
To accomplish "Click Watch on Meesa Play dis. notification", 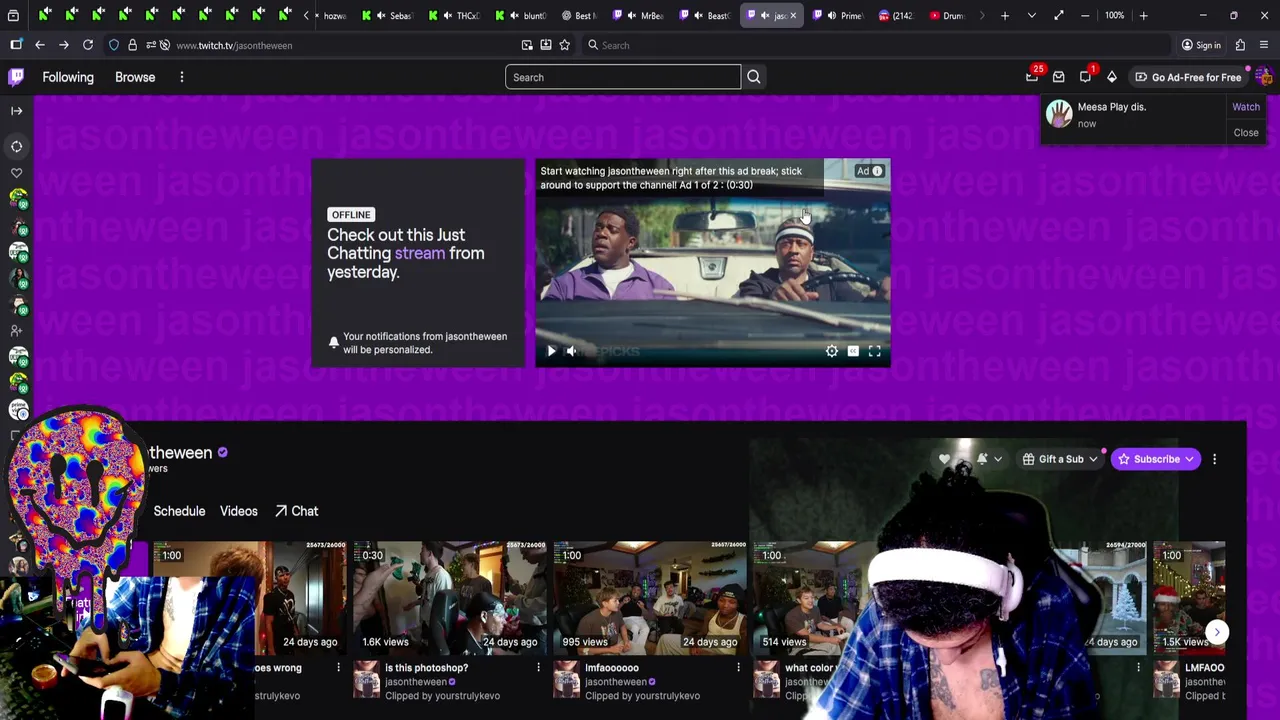I will 1246,107.
